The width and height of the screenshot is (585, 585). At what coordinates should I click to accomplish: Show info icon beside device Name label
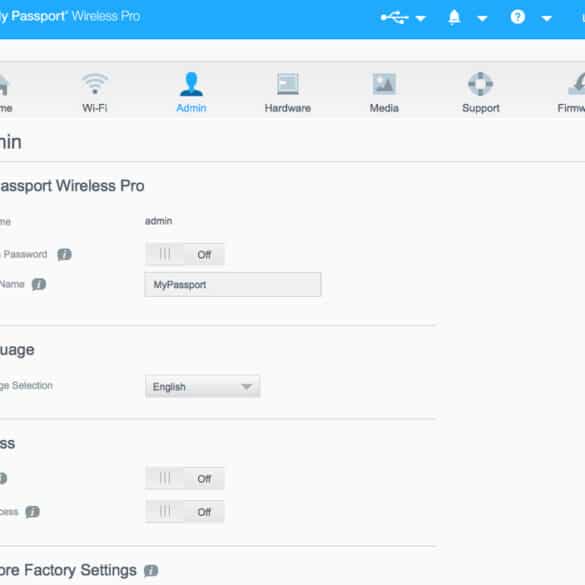coord(39,284)
